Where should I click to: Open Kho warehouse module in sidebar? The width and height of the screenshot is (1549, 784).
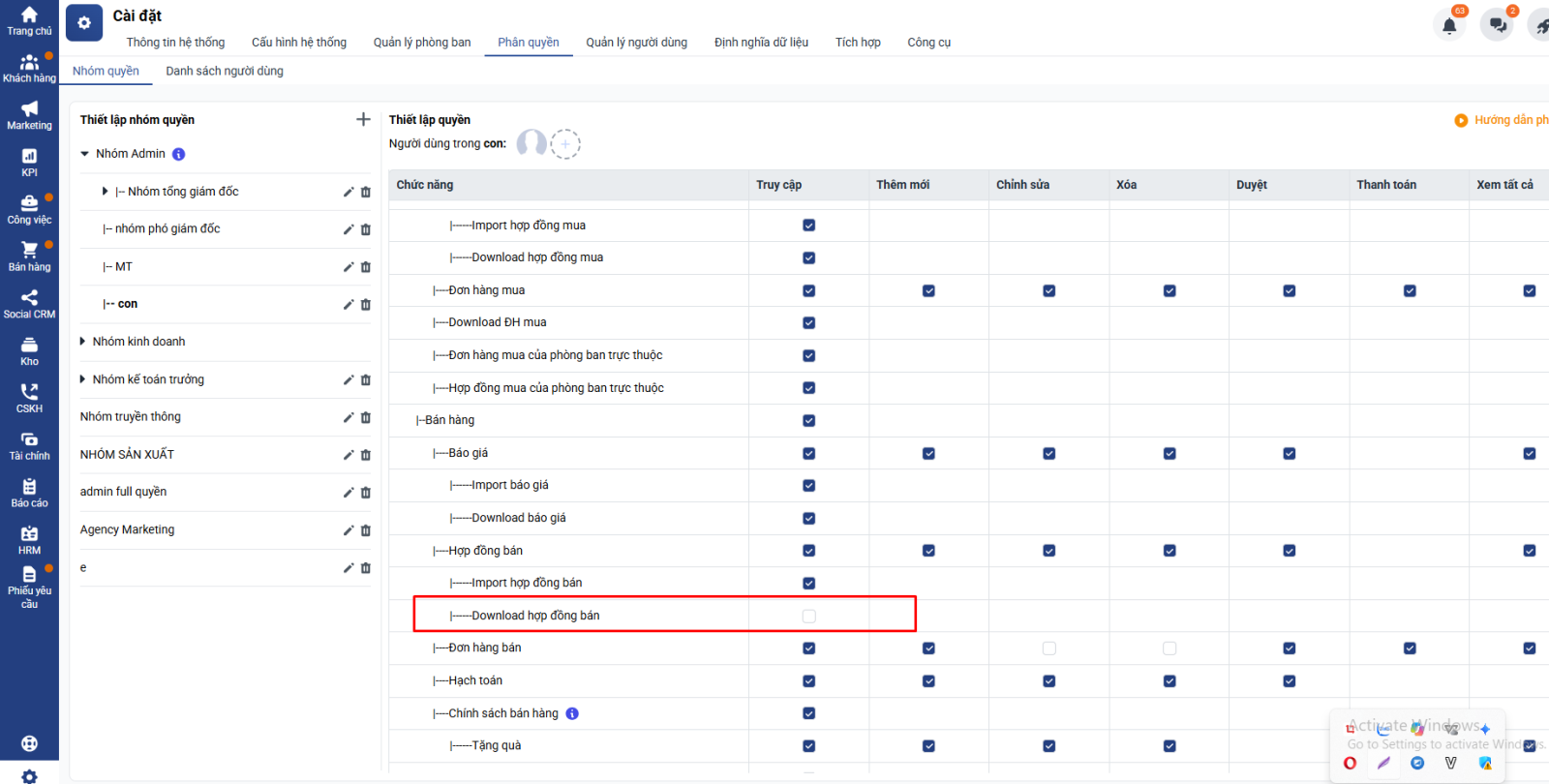[x=29, y=351]
